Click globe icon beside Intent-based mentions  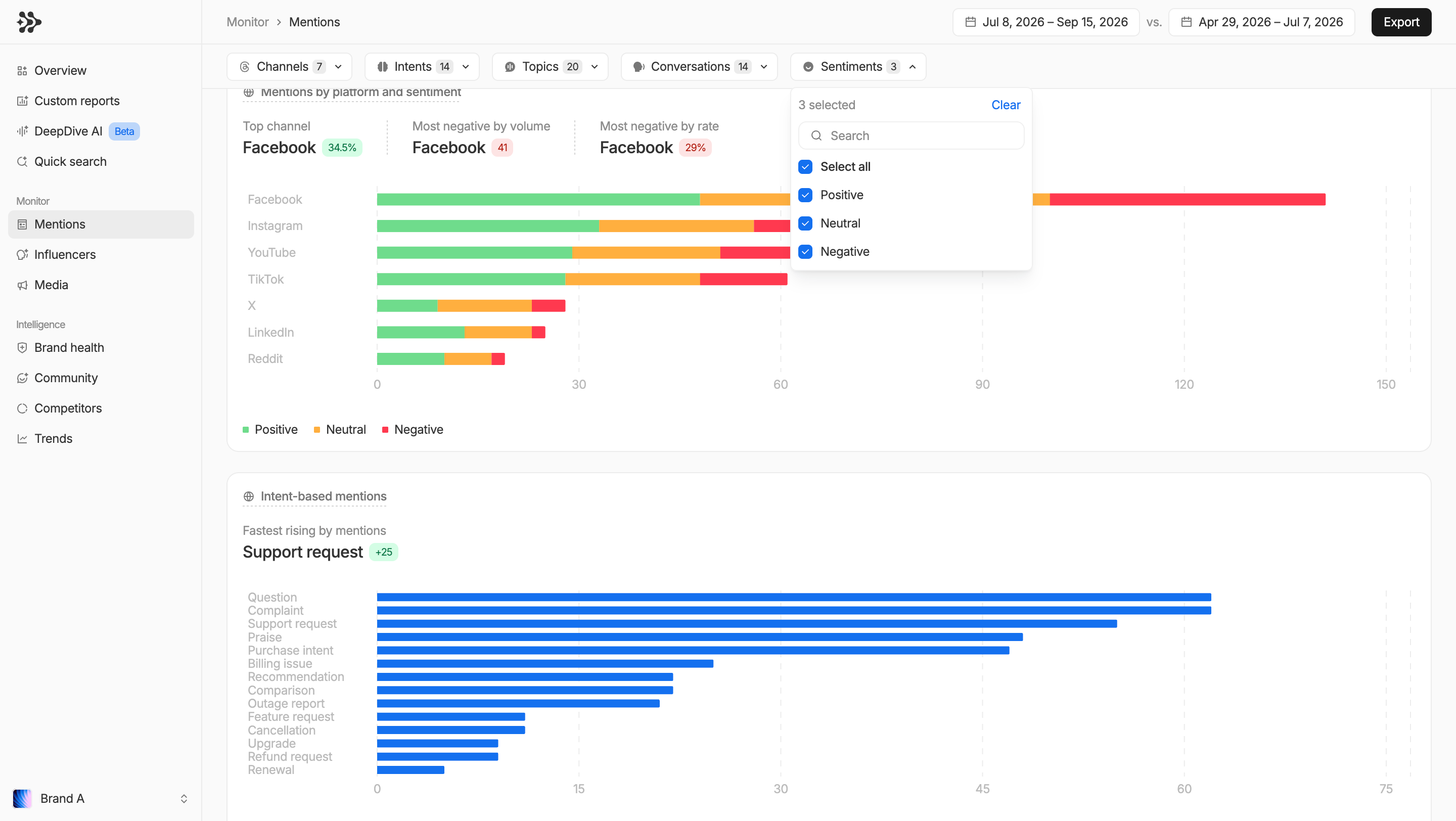pos(249,496)
